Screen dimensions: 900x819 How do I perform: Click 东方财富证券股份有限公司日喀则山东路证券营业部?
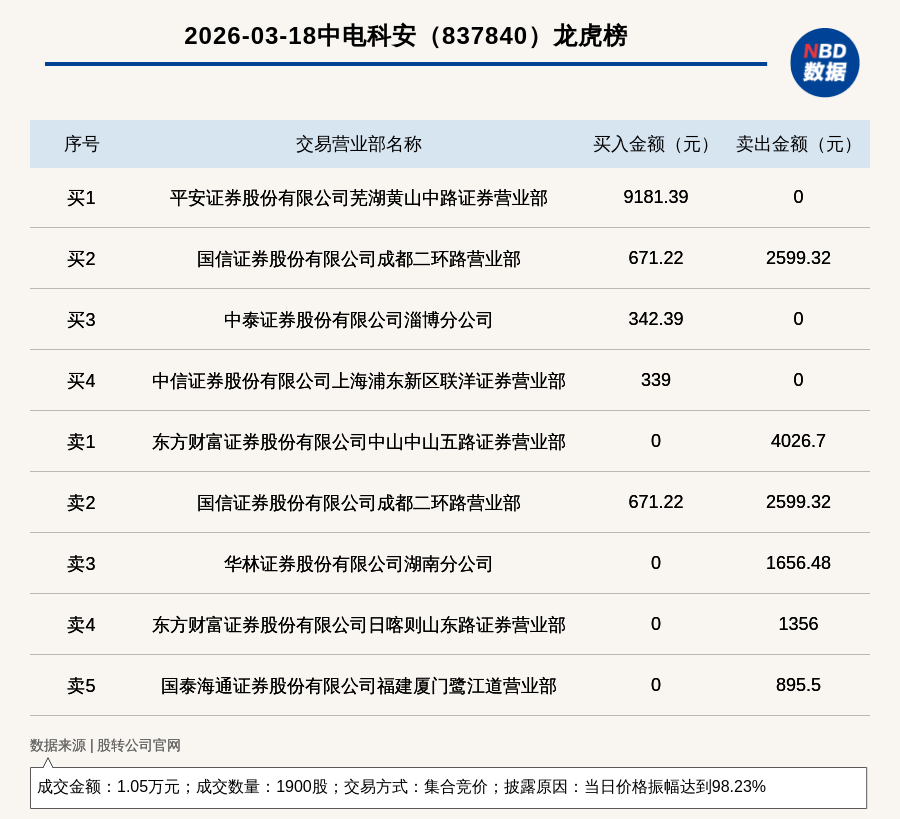tap(359, 624)
